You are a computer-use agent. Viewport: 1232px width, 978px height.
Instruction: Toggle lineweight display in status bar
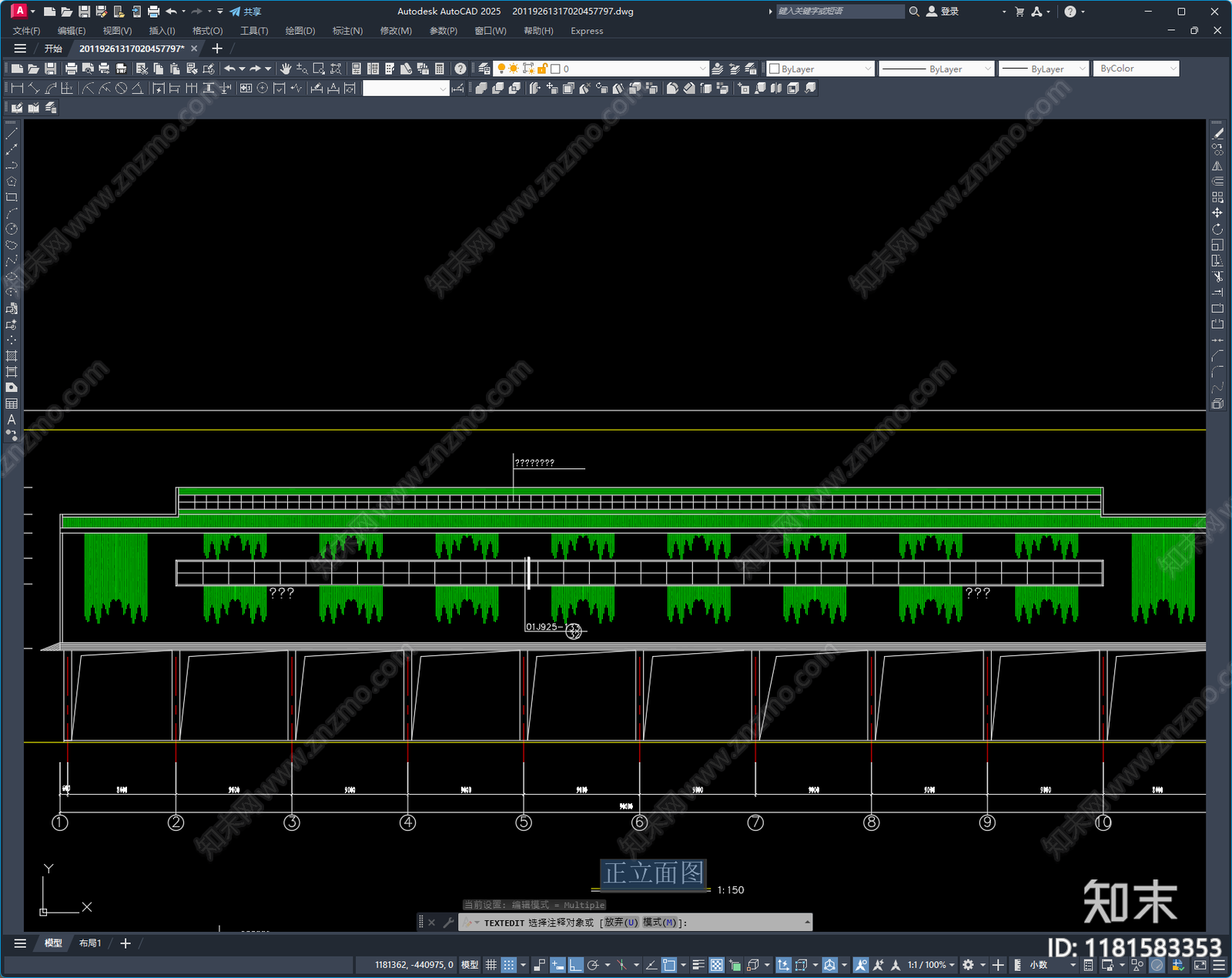point(698,965)
